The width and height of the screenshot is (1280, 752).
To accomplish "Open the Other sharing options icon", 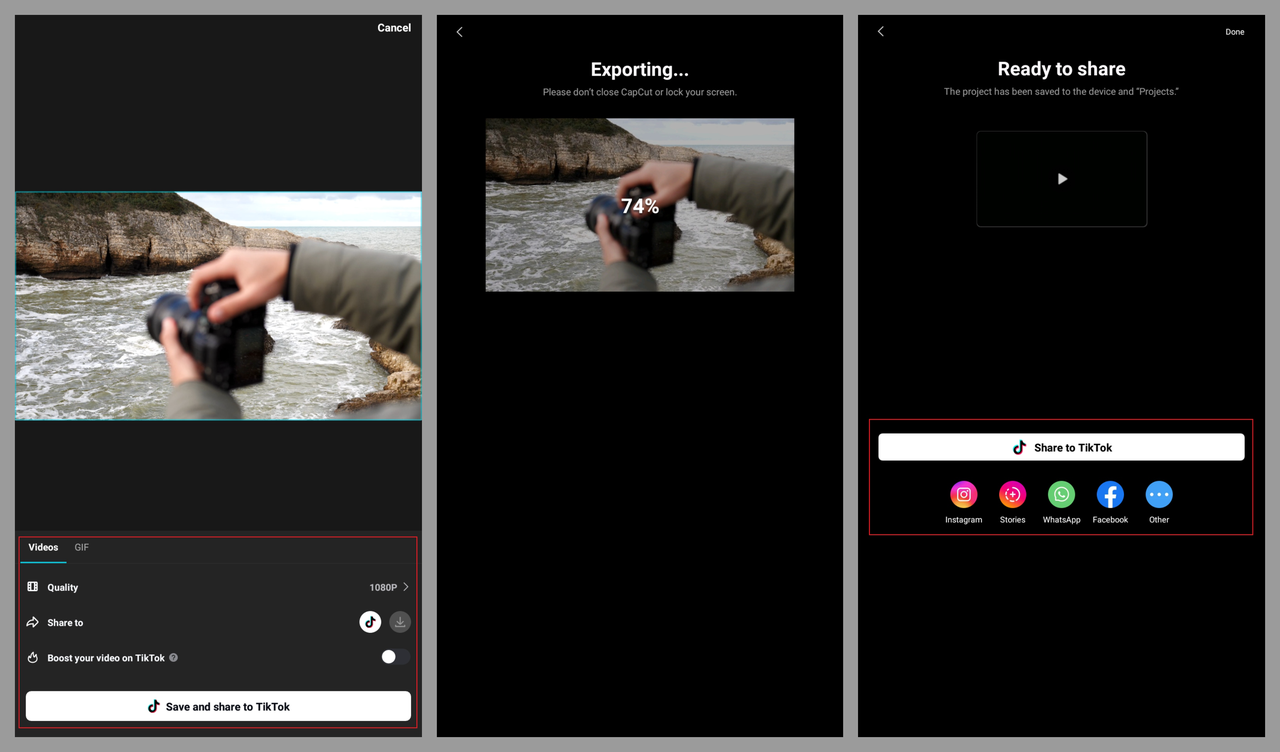I will click(1158, 494).
